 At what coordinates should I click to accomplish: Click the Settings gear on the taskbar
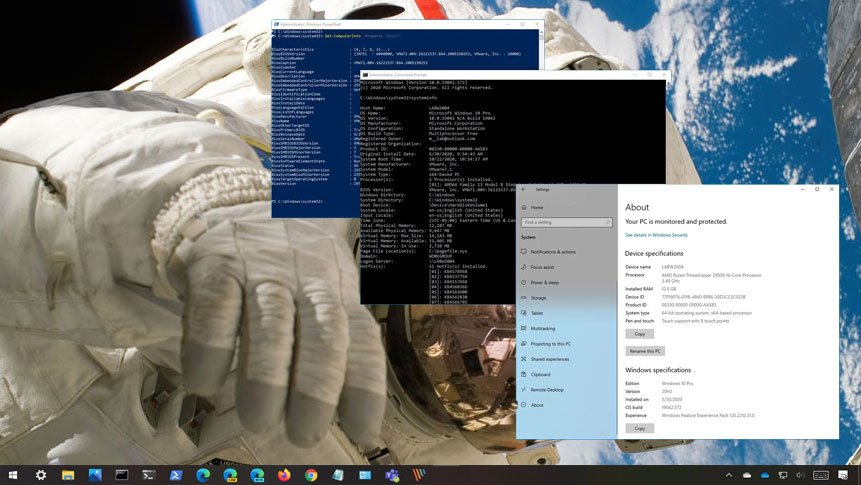pos(41,475)
